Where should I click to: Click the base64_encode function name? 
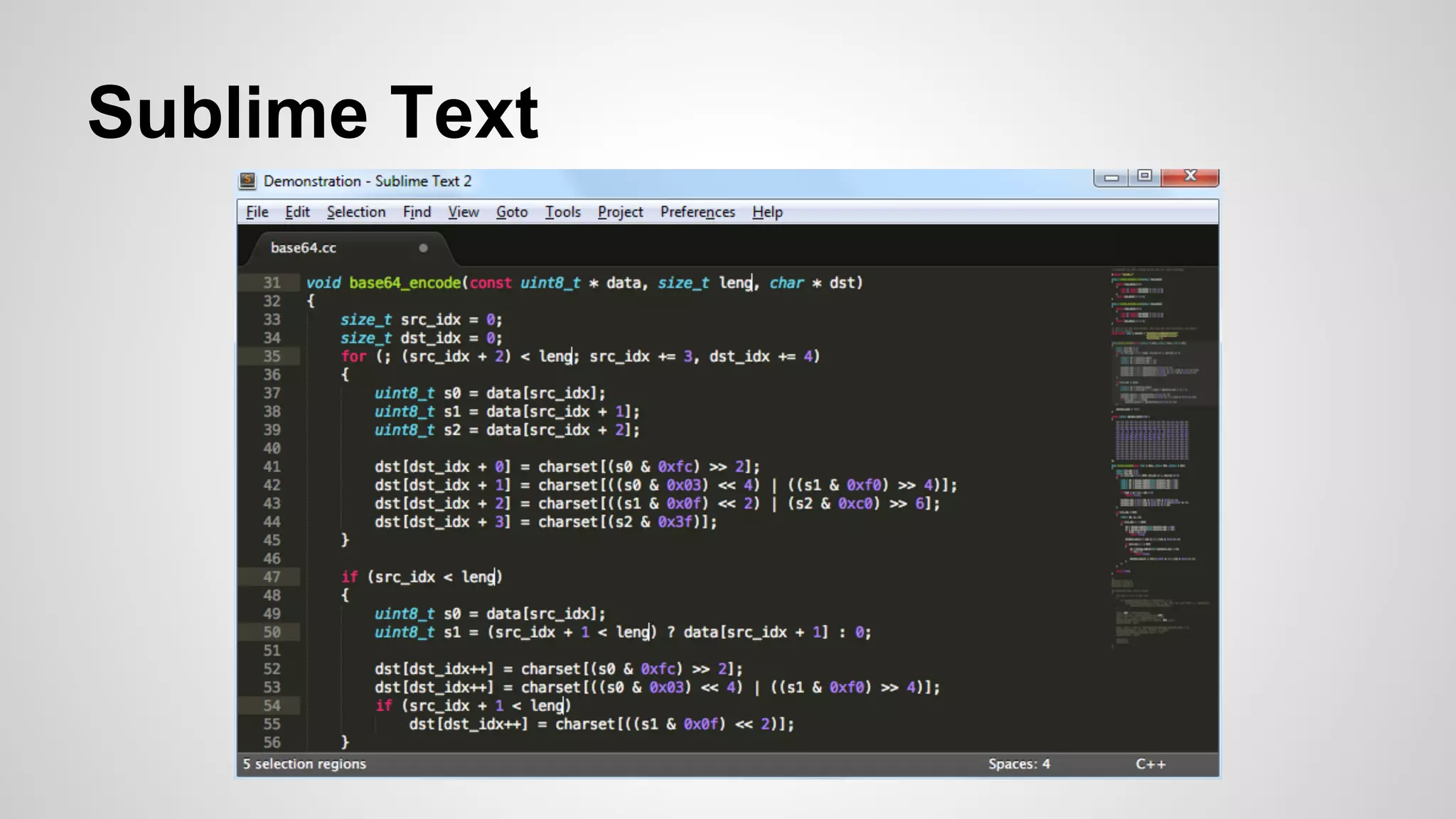tap(405, 283)
